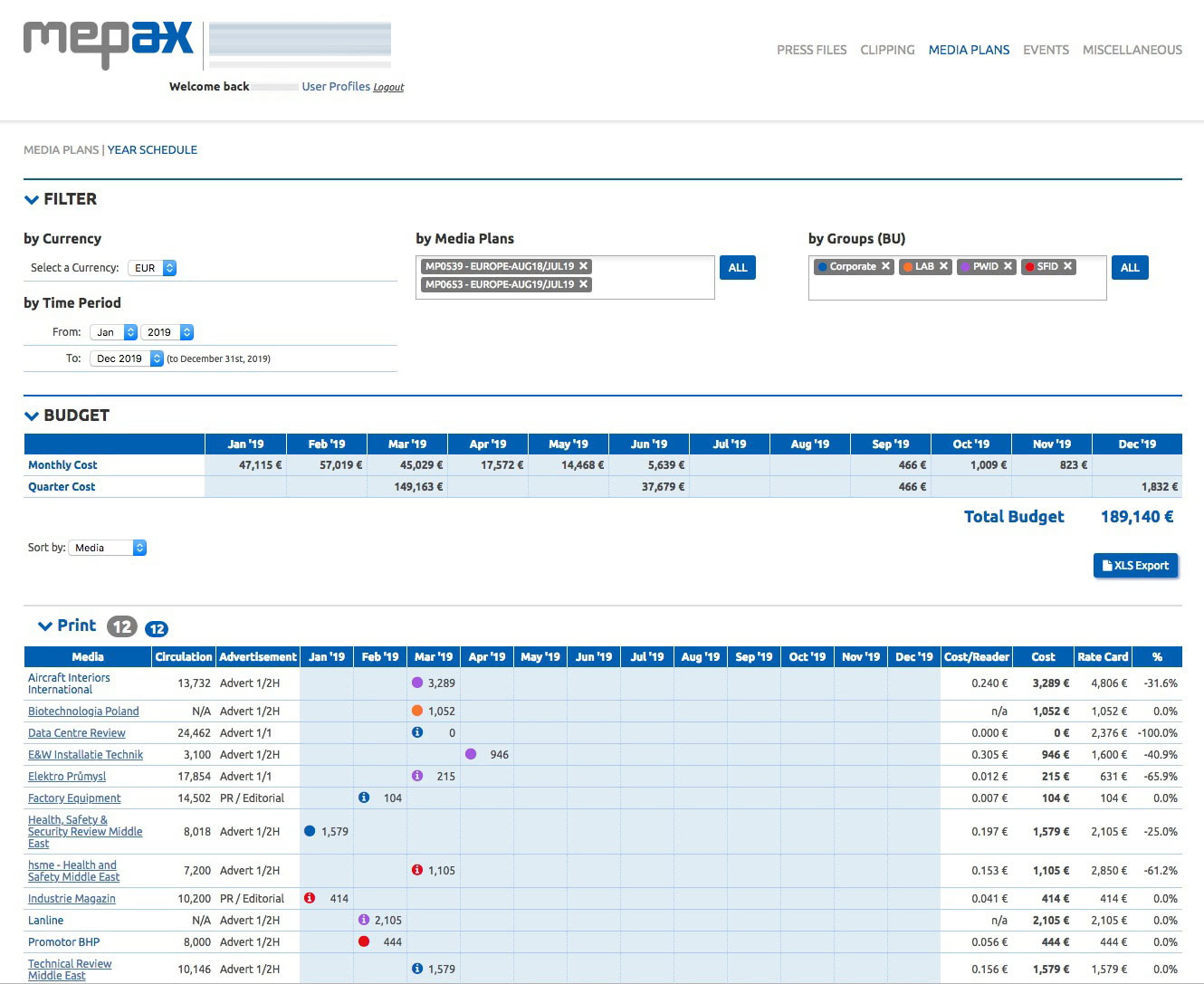Remove the SFID group tag

1068,266
